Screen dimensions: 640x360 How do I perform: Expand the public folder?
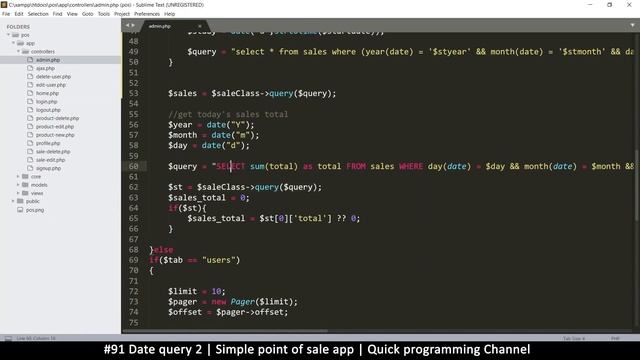(13, 201)
